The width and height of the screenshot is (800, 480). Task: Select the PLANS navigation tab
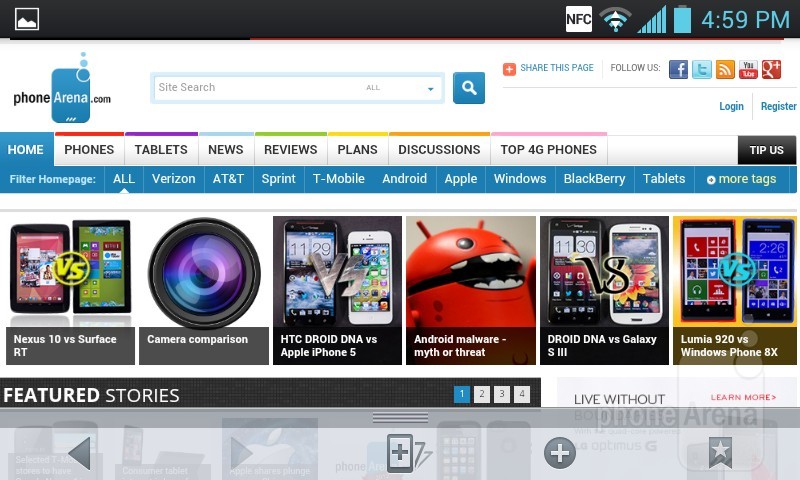pyautogui.click(x=358, y=149)
